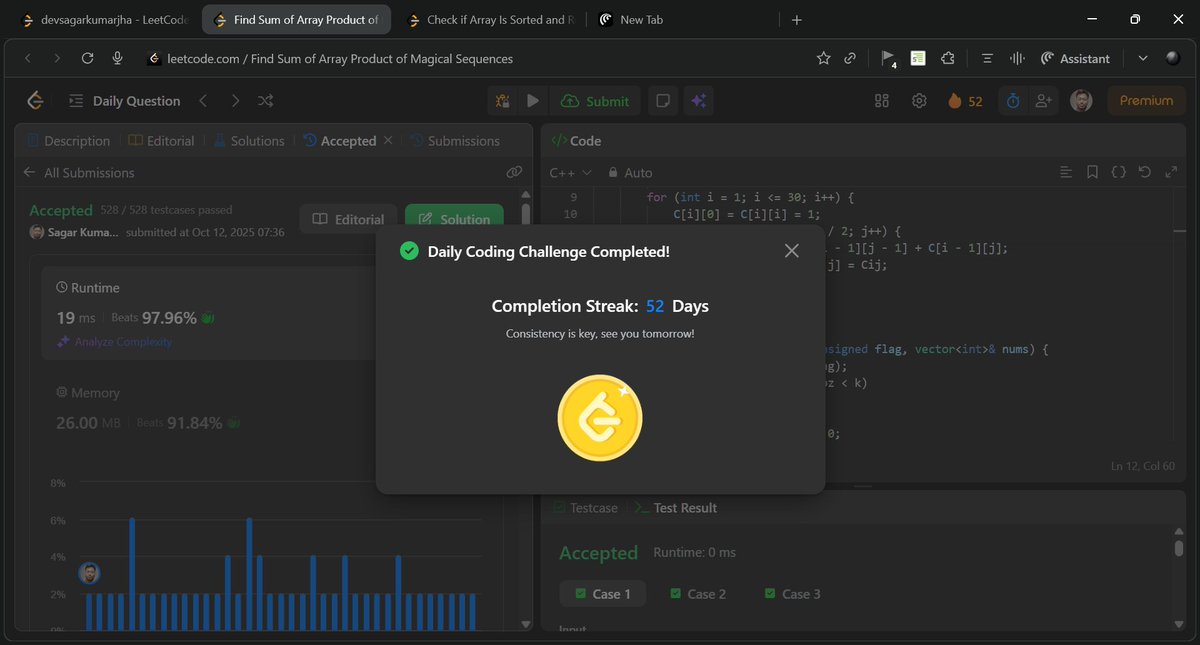Close the Daily Coding Challenge Completed popup

pyautogui.click(x=791, y=251)
